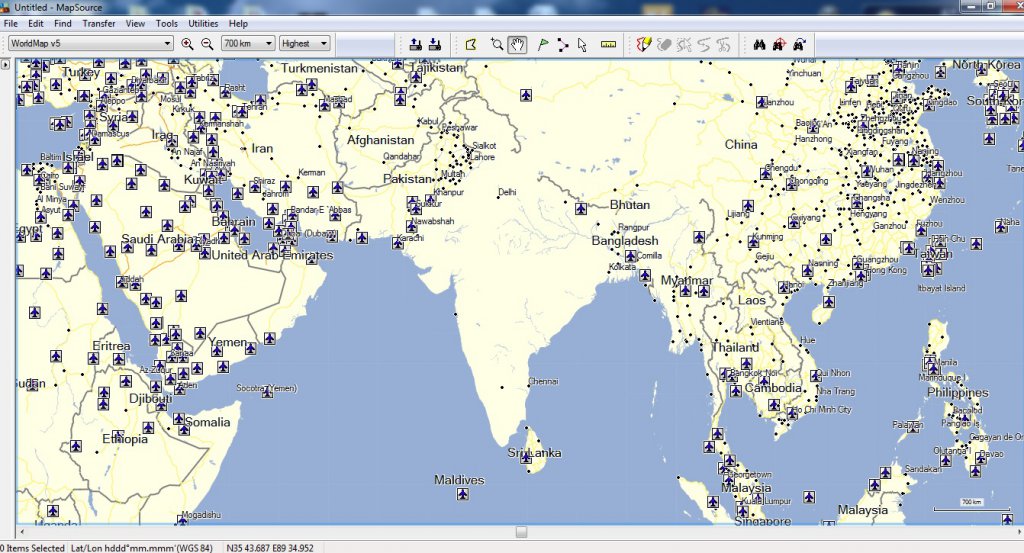1024x553 pixels.
Task: Select the hand pan tool
Action: (x=517, y=44)
